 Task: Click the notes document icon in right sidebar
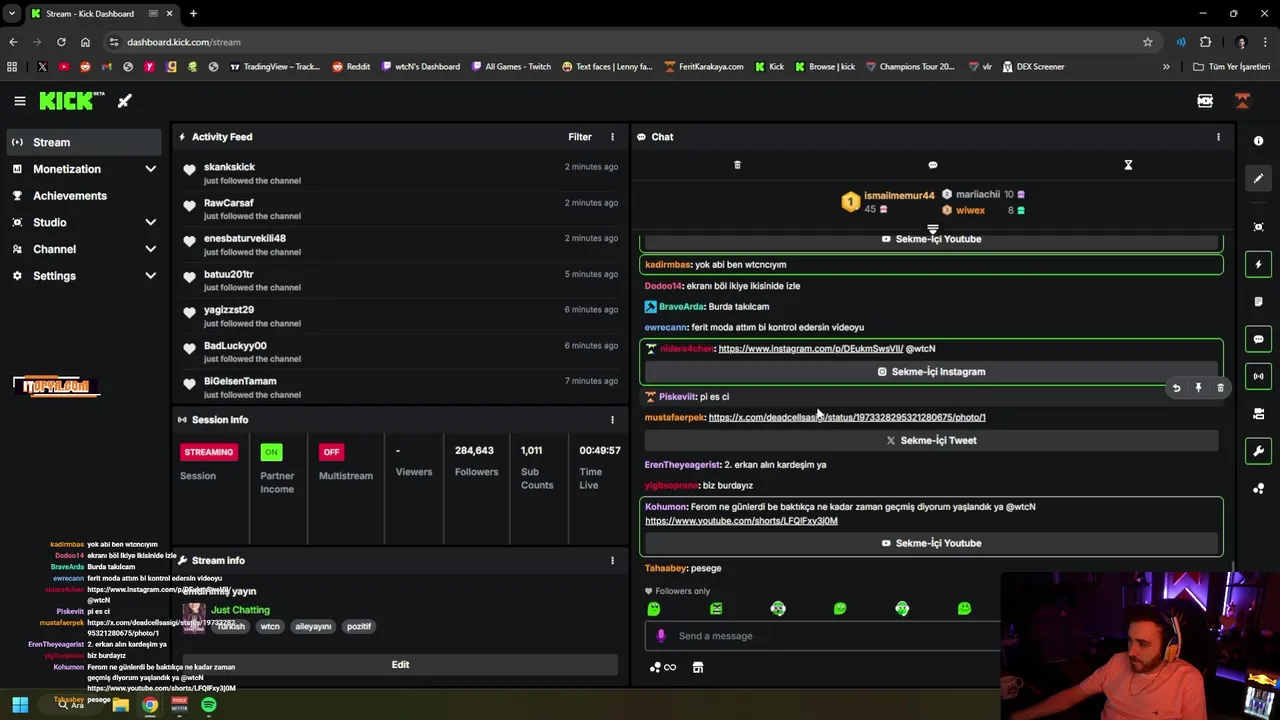pos(1258,301)
